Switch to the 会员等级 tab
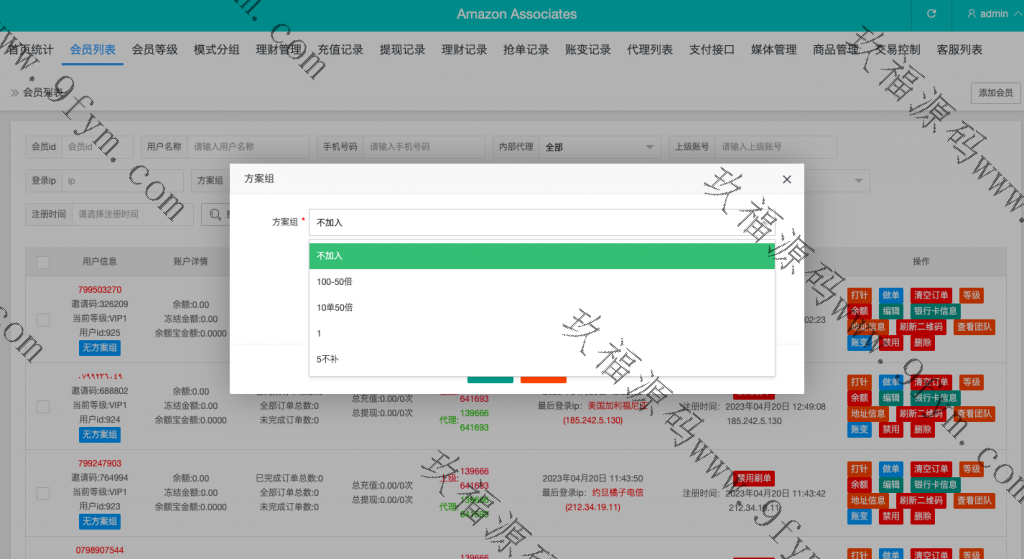 tap(155, 50)
